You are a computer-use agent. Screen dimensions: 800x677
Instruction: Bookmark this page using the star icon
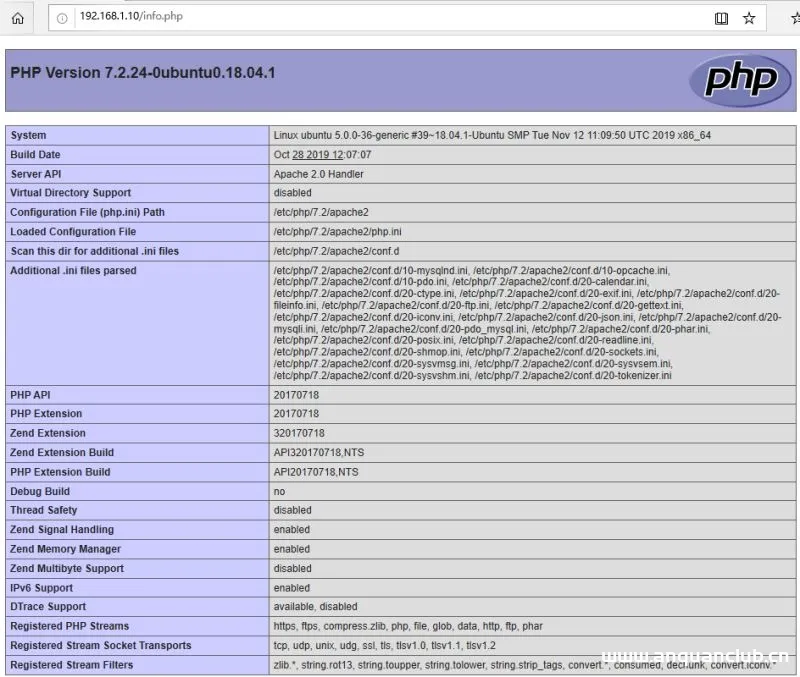click(749, 17)
